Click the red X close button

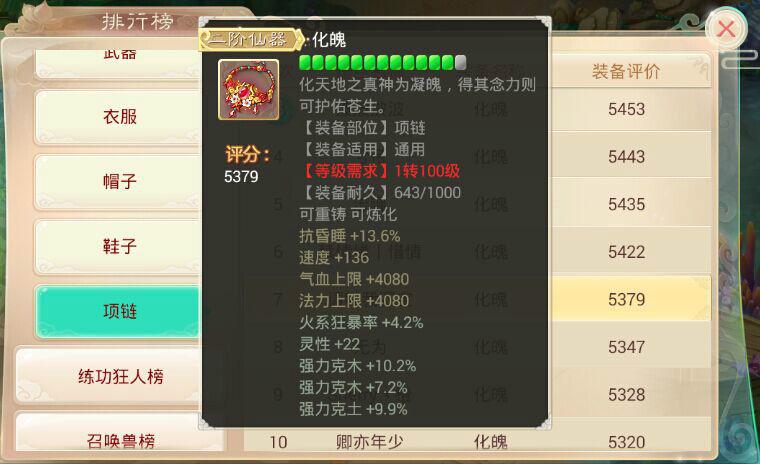pos(726,29)
